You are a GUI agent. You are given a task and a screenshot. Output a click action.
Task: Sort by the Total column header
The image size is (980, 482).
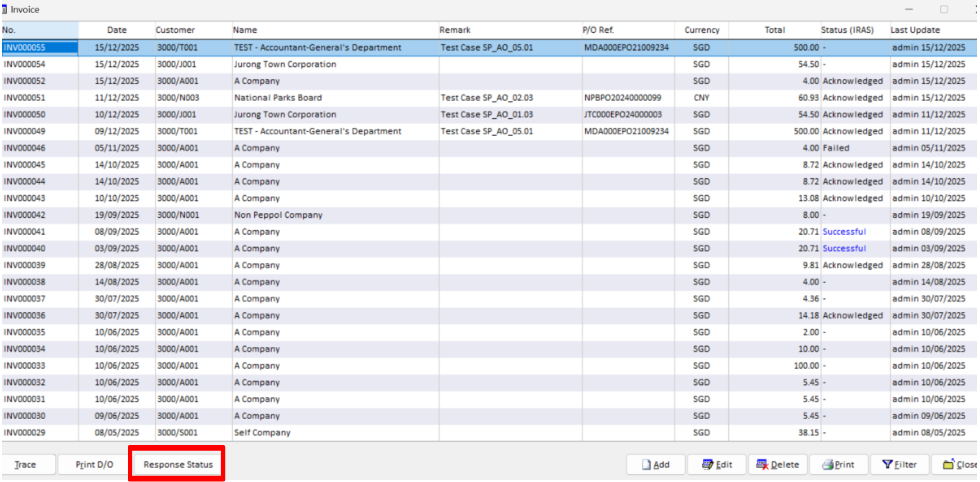[x=774, y=30]
